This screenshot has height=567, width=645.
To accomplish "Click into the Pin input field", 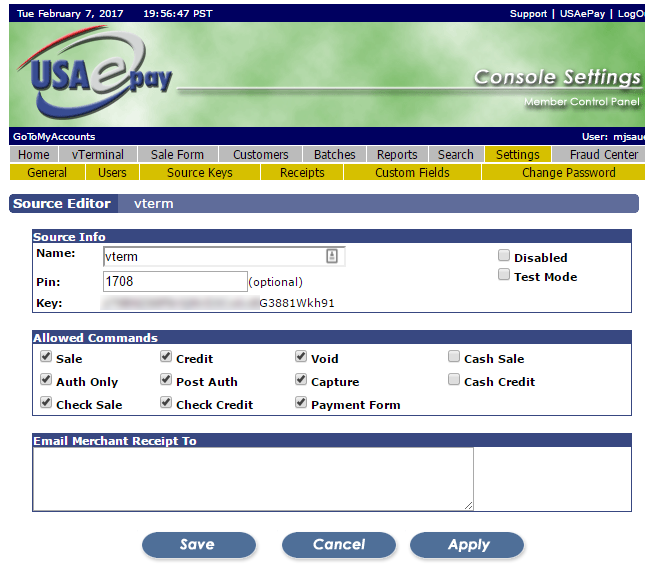I will [x=175, y=281].
